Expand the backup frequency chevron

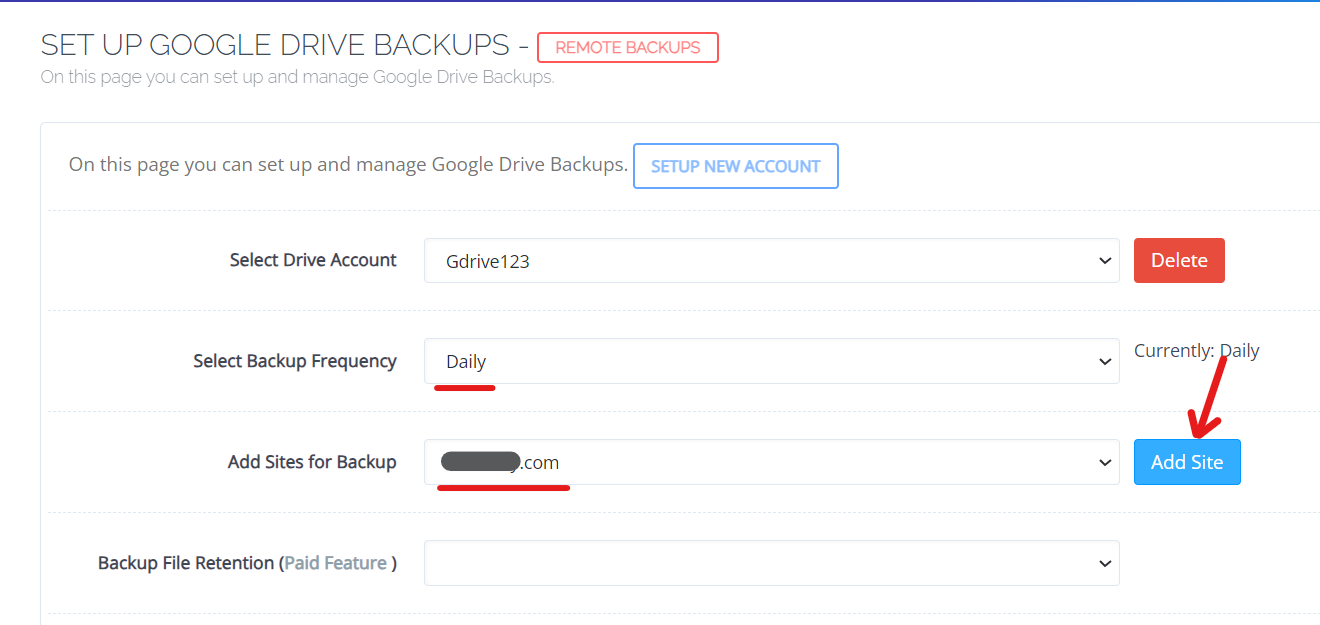click(x=1105, y=361)
